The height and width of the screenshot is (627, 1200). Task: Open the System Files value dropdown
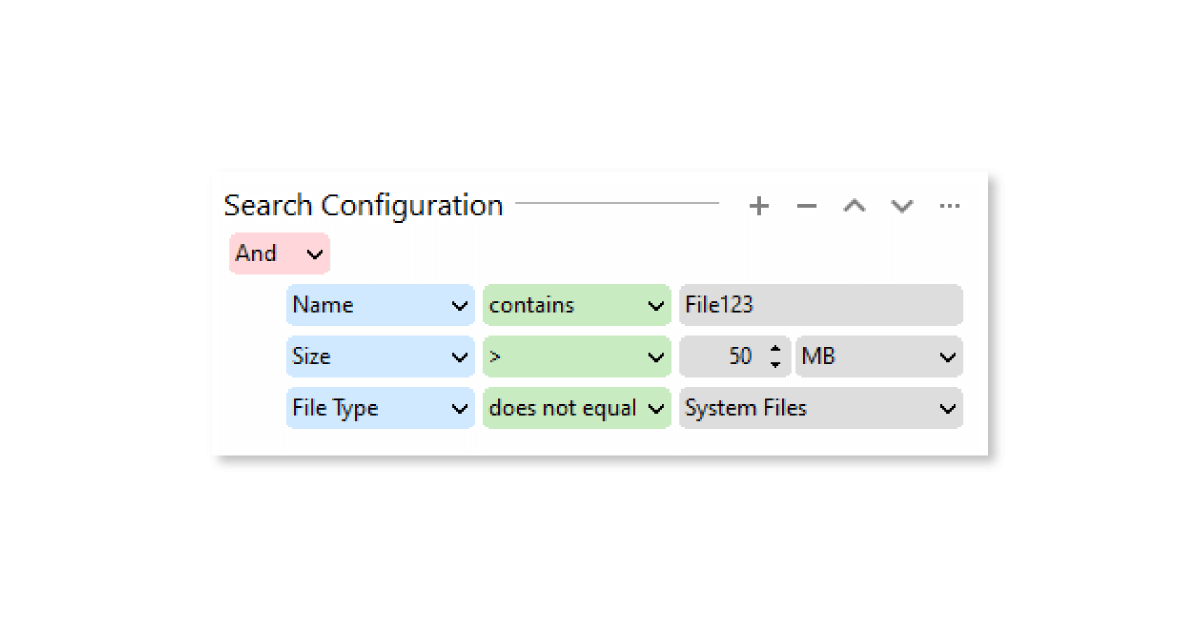[820, 408]
